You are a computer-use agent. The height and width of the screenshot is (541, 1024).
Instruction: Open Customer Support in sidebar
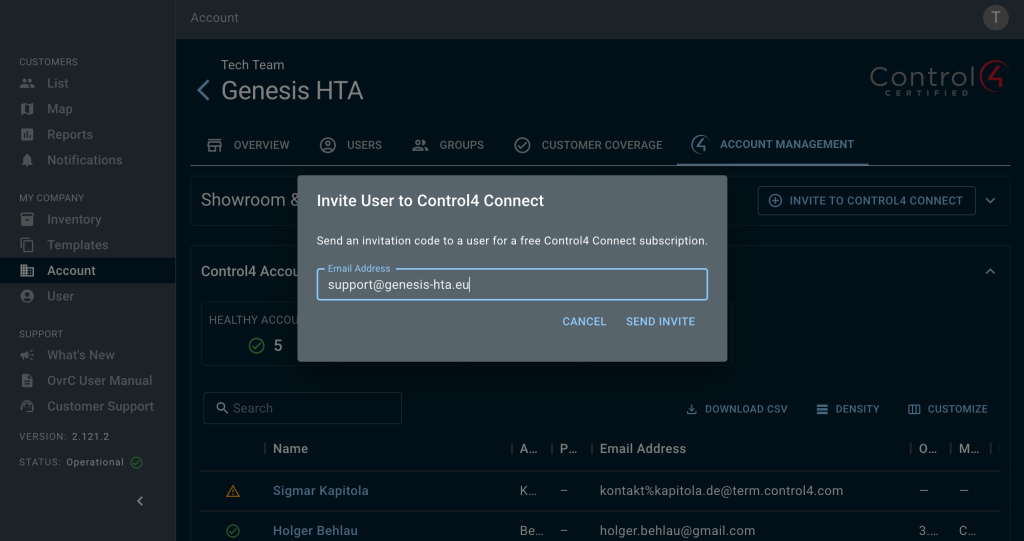pos(88,406)
